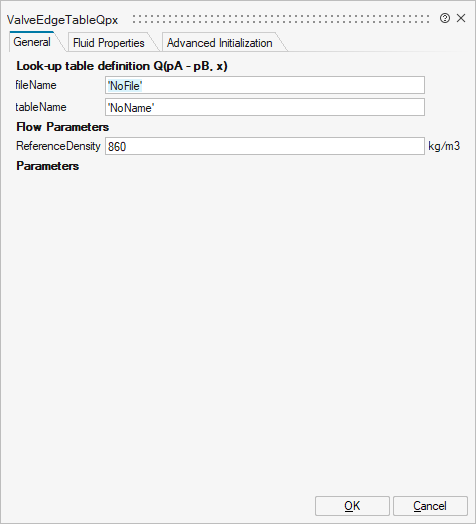Click the Parameters section heading
This screenshot has width=476, height=524.
47,166
